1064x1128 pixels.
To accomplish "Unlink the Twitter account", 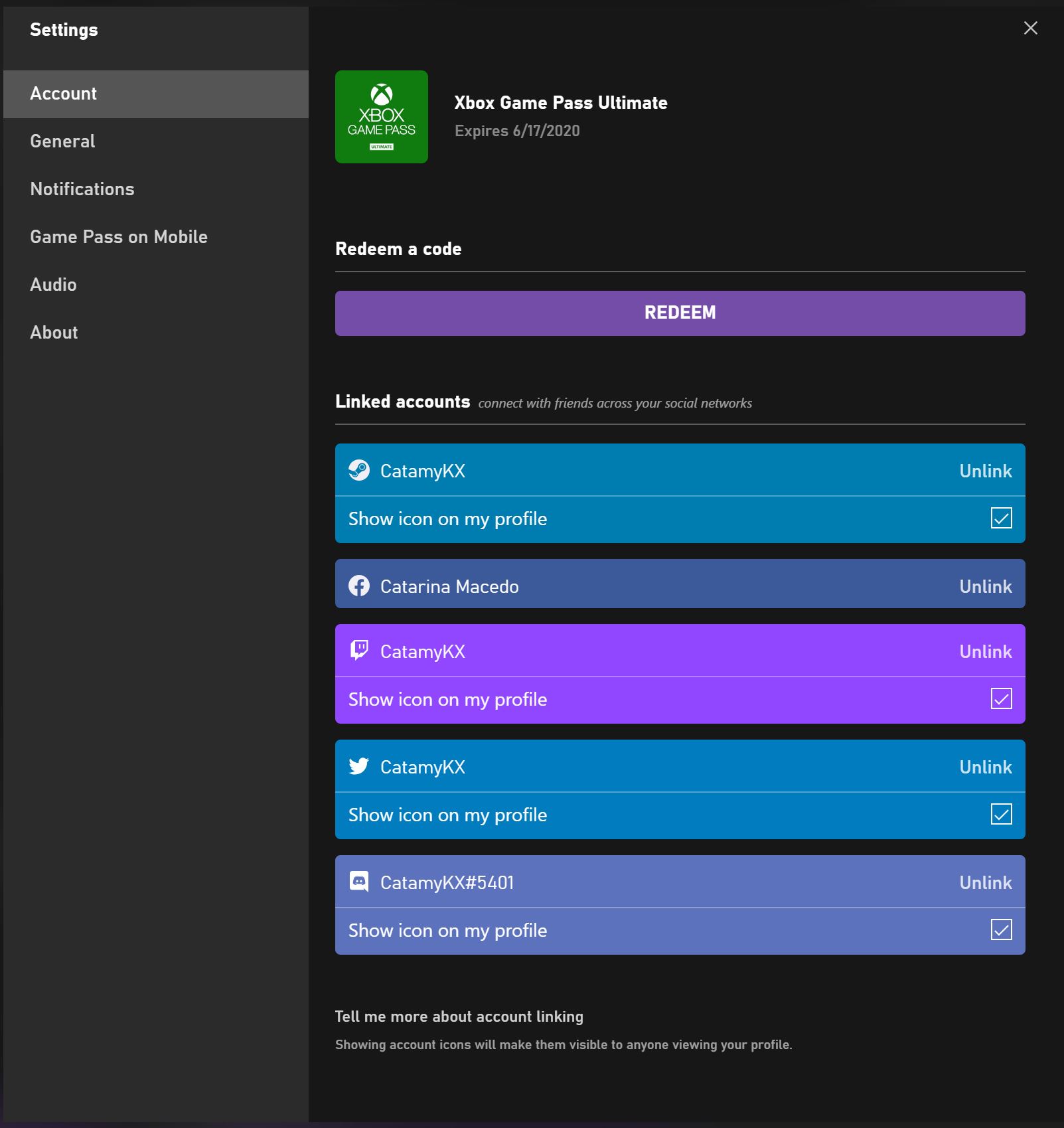I will pyautogui.click(x=985, y=767).
